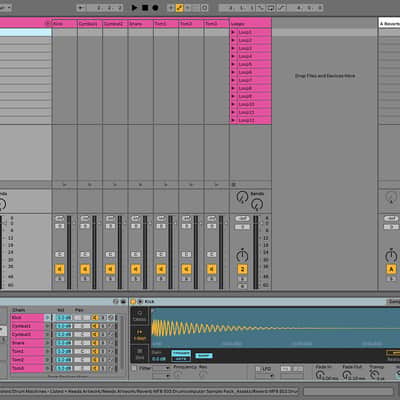The width and height of the screenshot is (400, 400).
Task: Toggle the Tom2 chain speaker activator
Action: click(x=95, y=360)
